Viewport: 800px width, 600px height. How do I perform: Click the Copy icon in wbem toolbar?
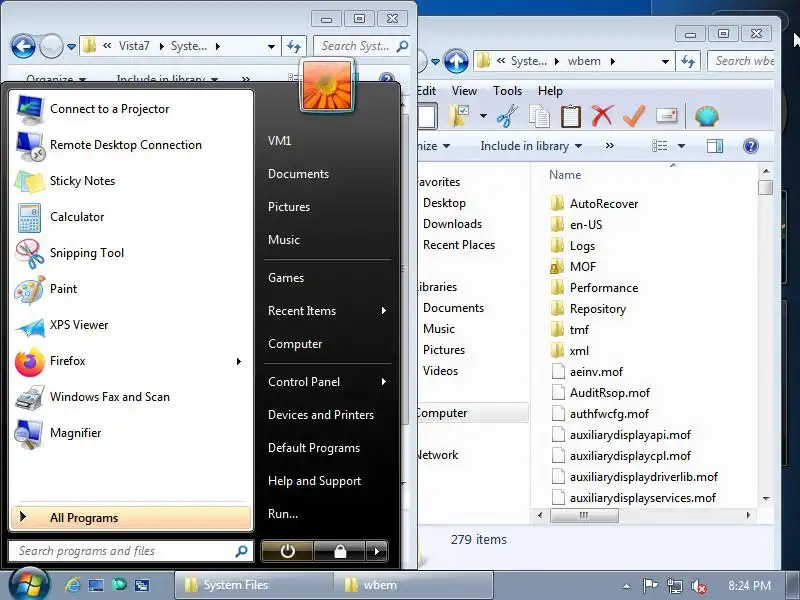539,116
